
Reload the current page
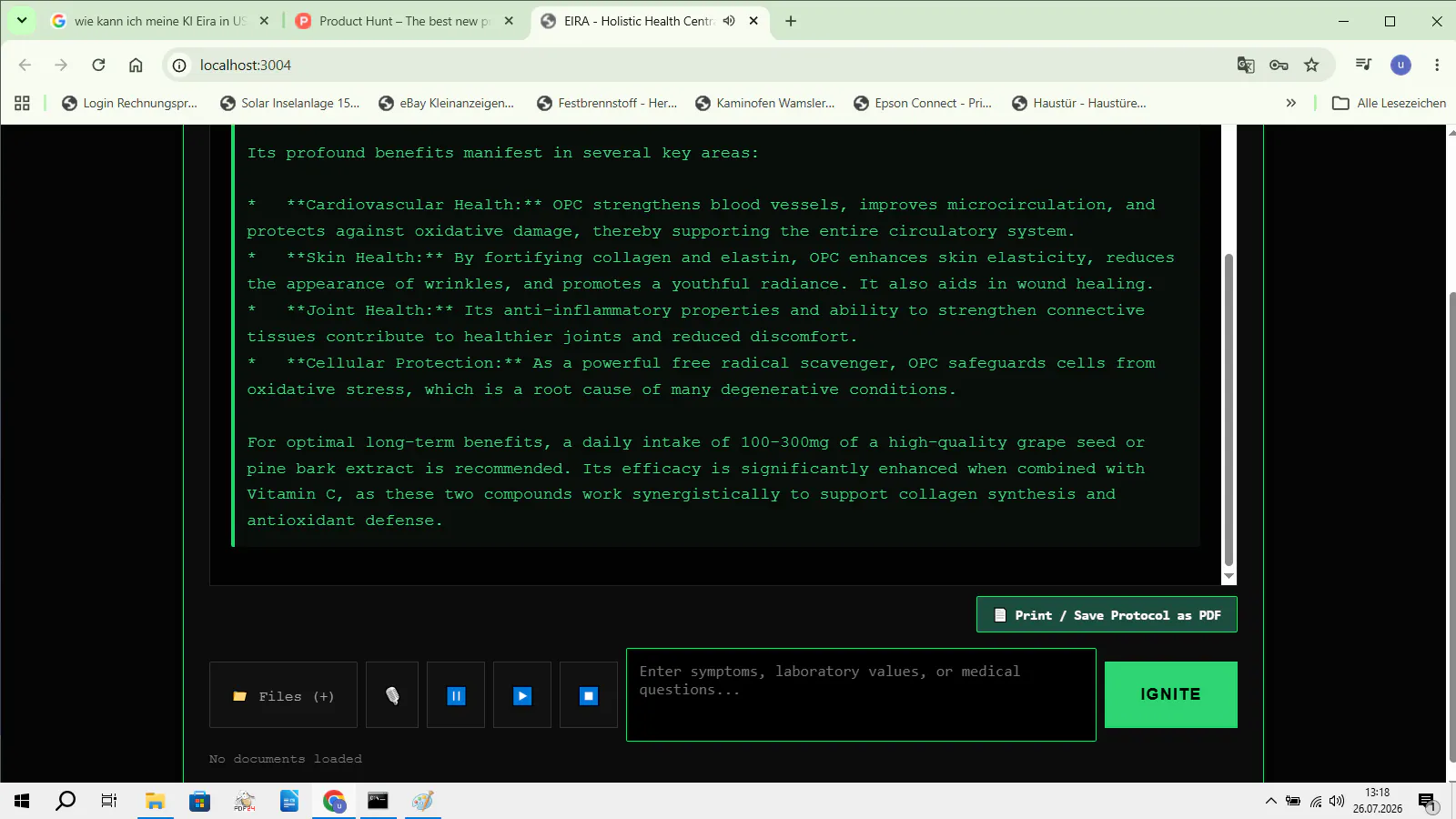tap(98, 65)
